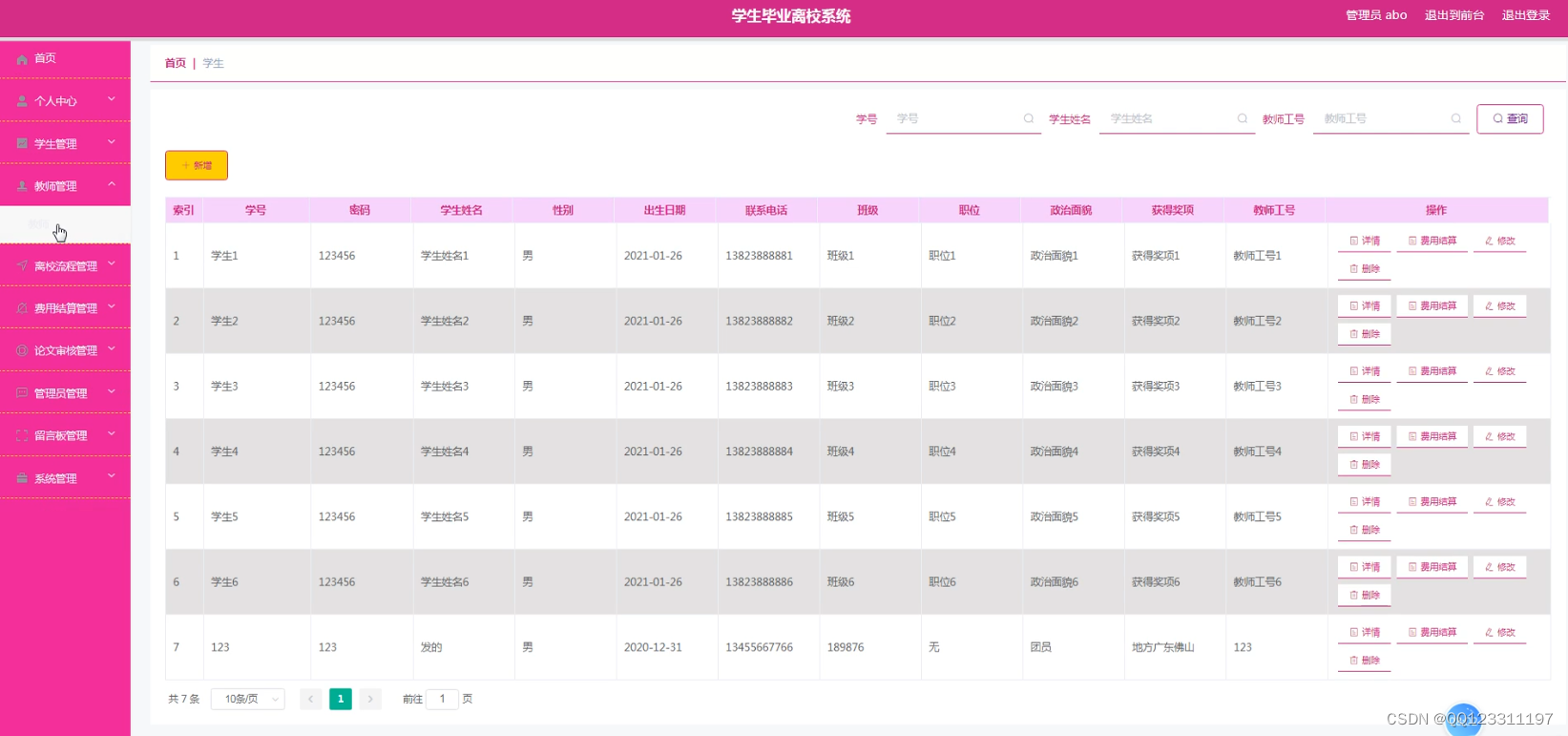Click the 首页 breadcrumb link

(176, 63)
